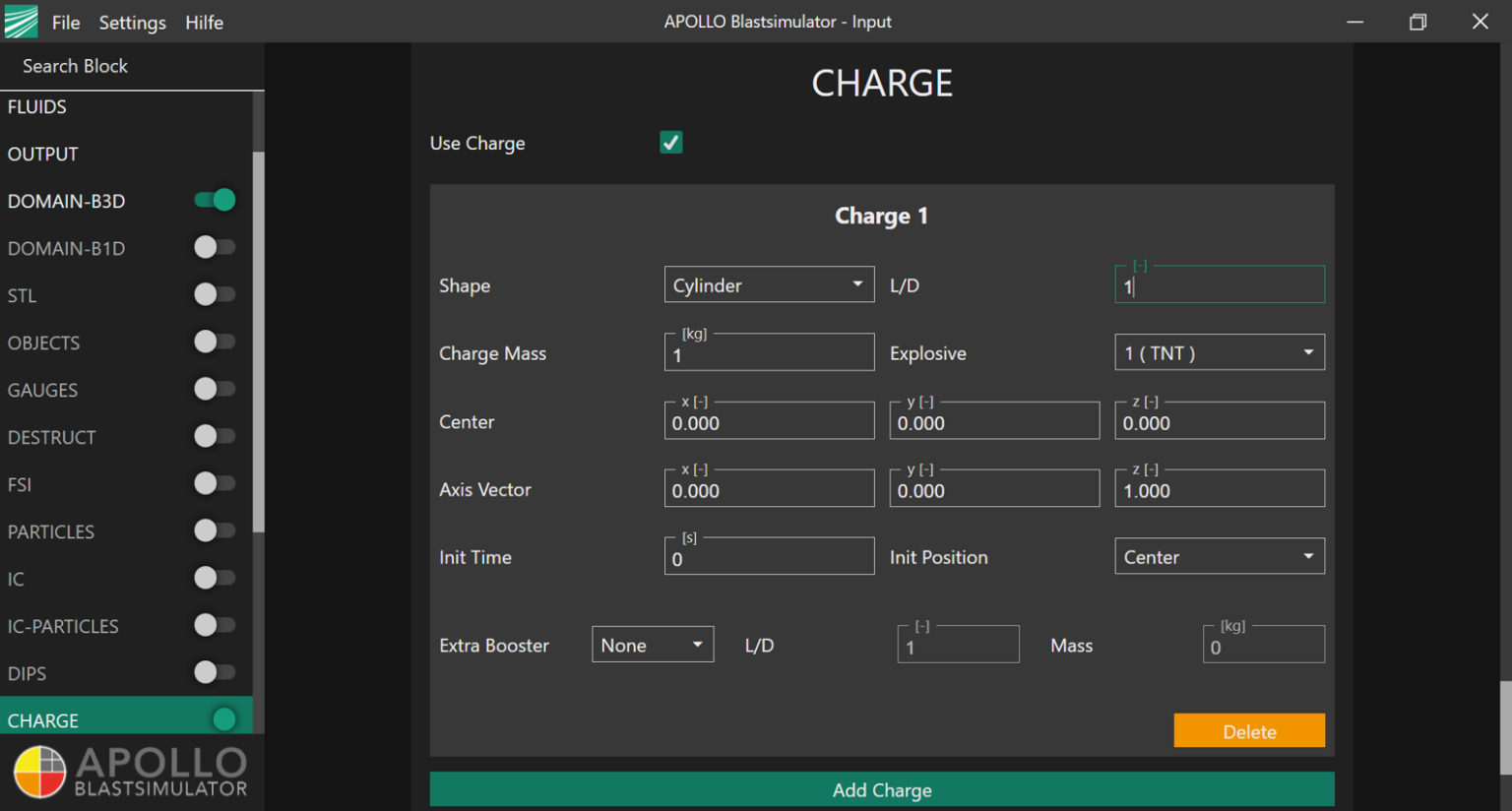Image resolution: width=1512 pixels, height=811 pixels.
Task: Open the Init Position dropdown
Action: click(x=1219, y=557)
